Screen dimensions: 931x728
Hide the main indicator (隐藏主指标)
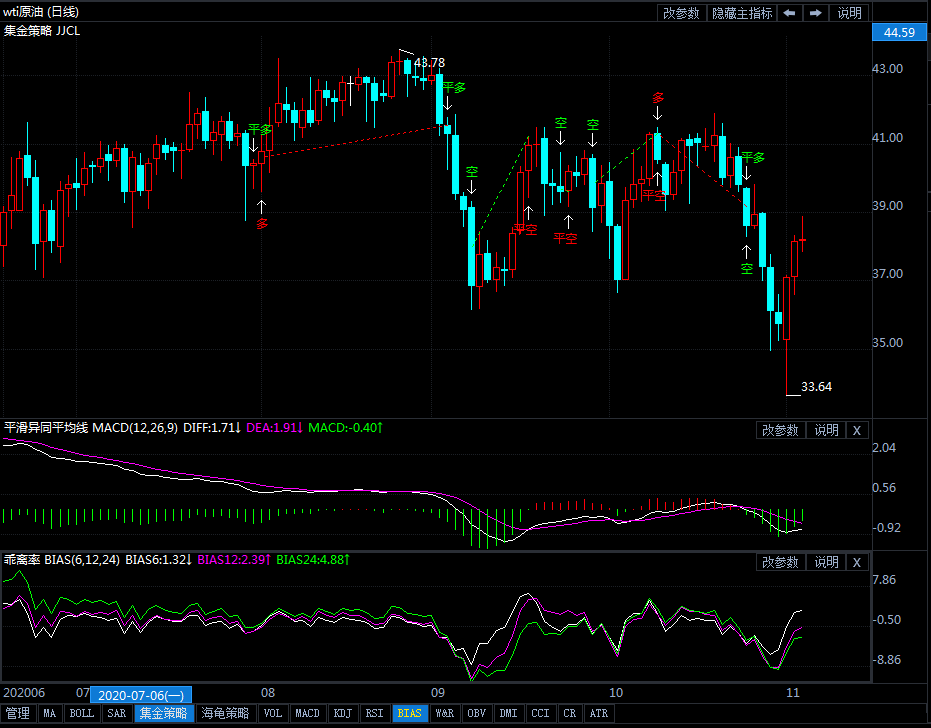742,13
